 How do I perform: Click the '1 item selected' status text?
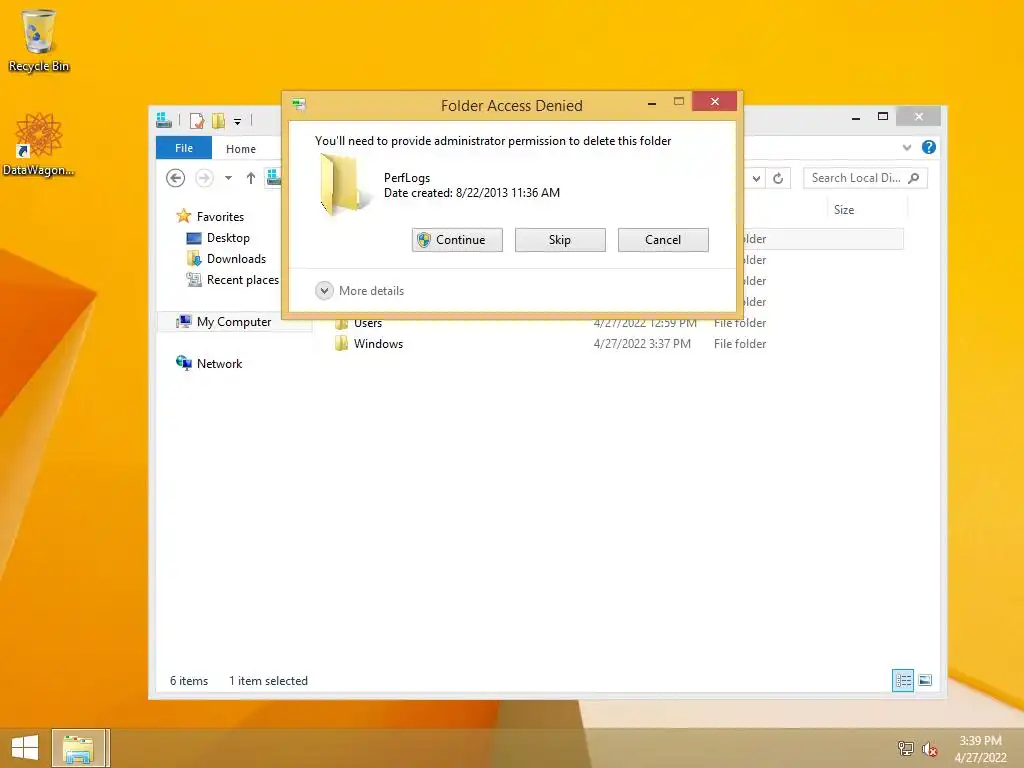click(268, 680)
